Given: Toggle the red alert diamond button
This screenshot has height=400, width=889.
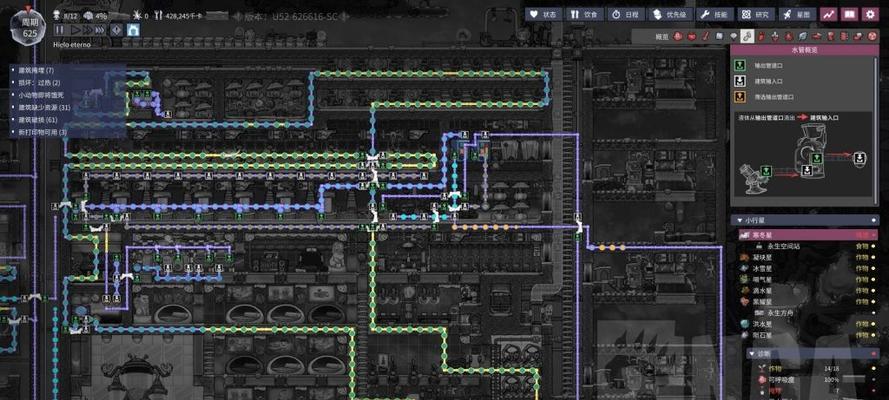Looking at the screenshot, I should pos(116,29).
